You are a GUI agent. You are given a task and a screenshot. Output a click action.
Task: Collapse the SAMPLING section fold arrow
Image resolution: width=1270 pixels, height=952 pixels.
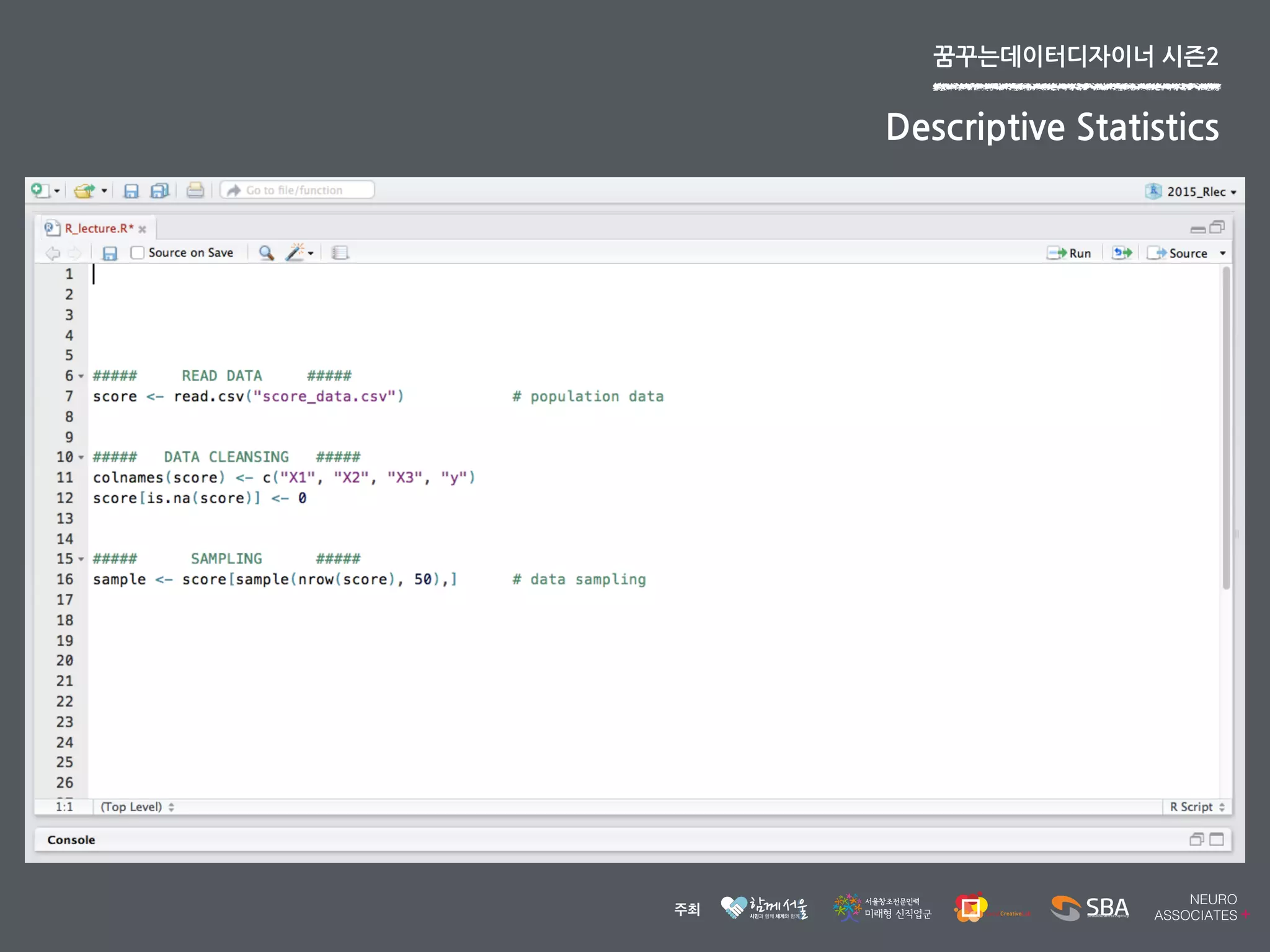tap(81, 559)
